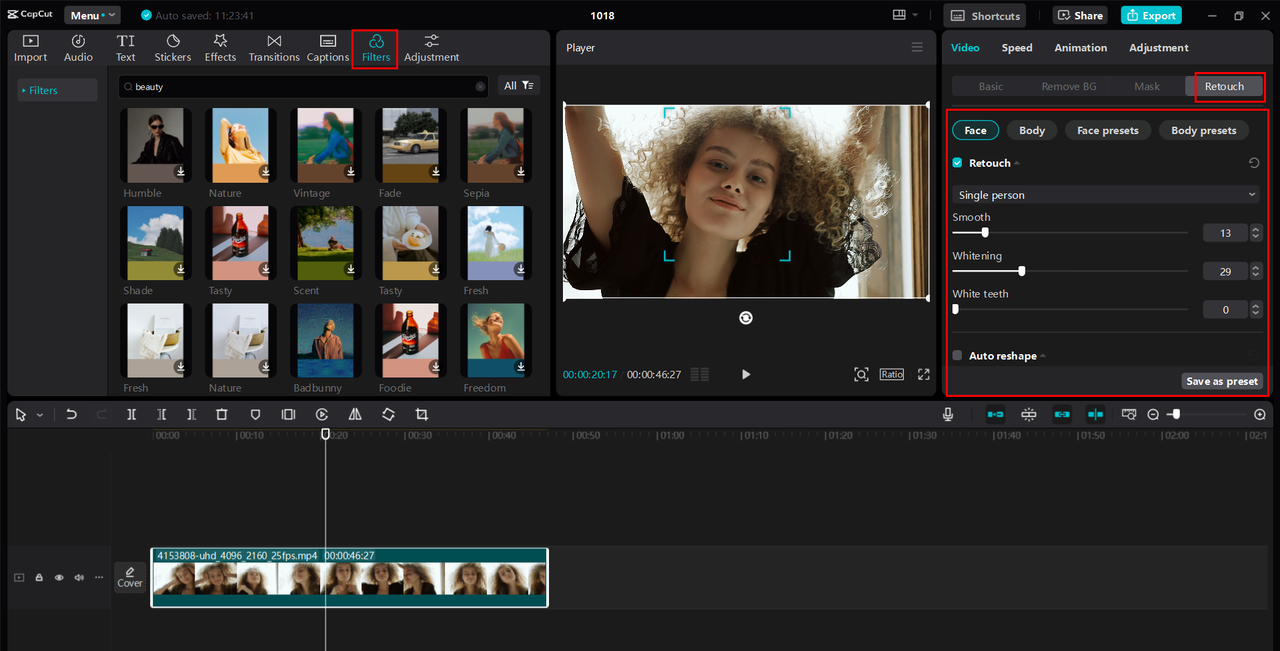Undo the last edit in timeline toolbar
Screen dimensions: 1280x651
tap(71, 414)
